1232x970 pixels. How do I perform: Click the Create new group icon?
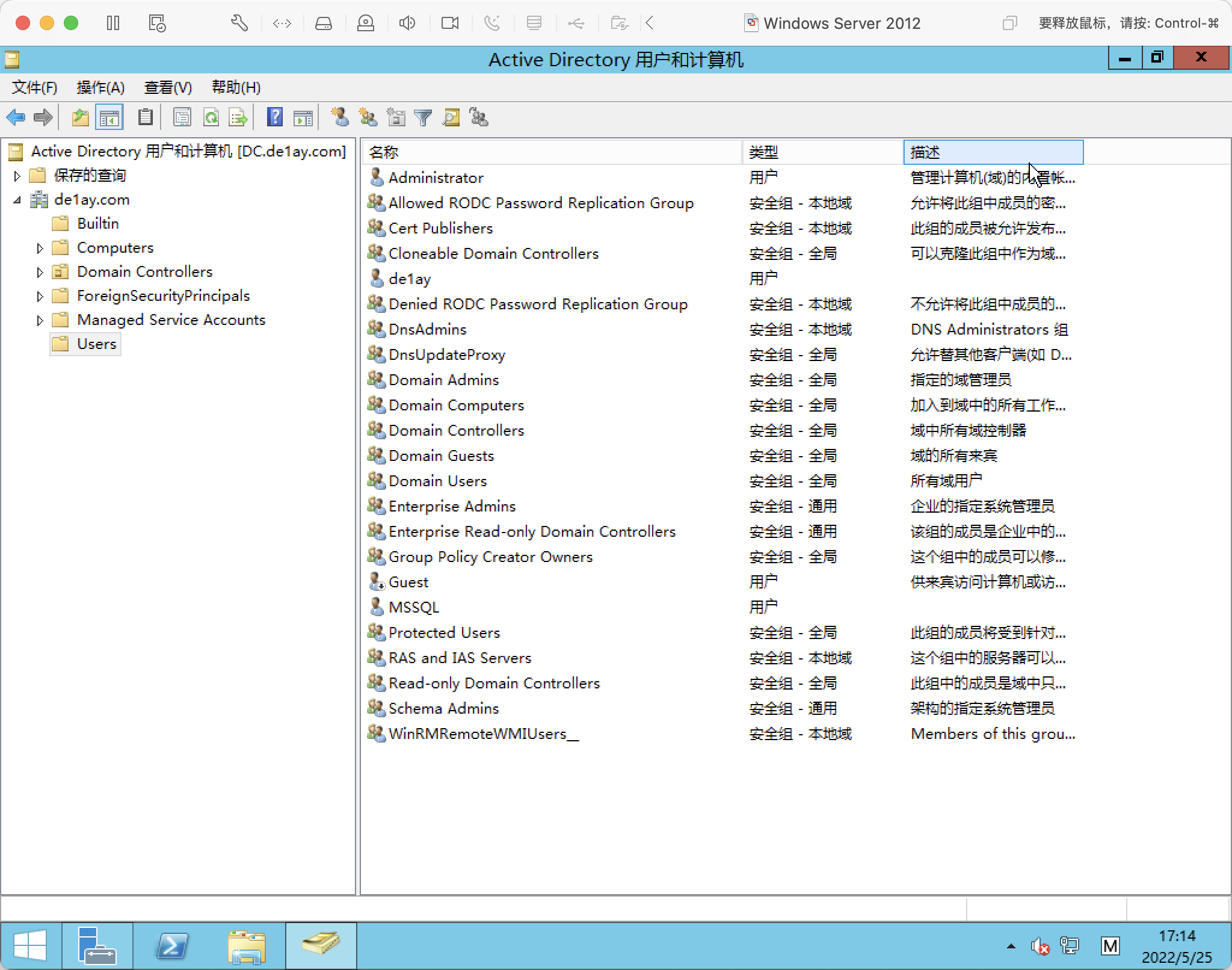(368, 117)
